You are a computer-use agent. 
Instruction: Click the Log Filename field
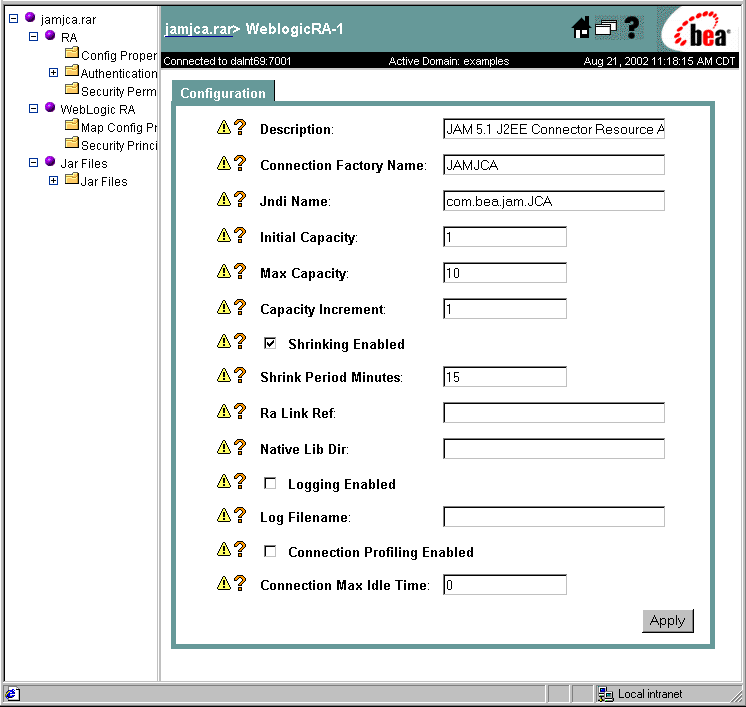coord(554,517)
